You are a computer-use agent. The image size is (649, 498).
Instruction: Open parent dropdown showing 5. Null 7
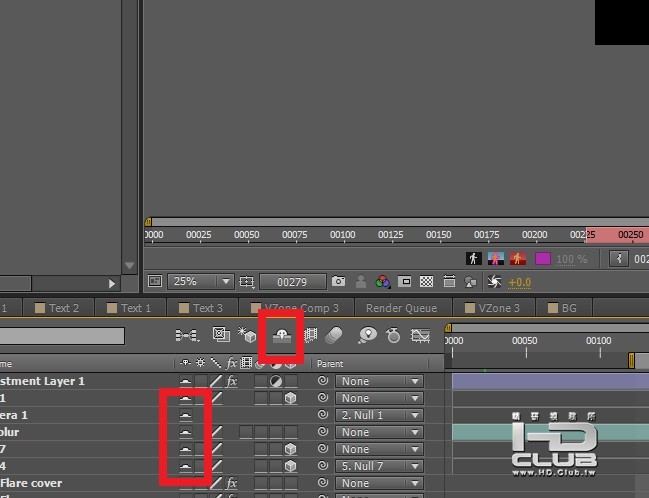(x=379, y=466)
